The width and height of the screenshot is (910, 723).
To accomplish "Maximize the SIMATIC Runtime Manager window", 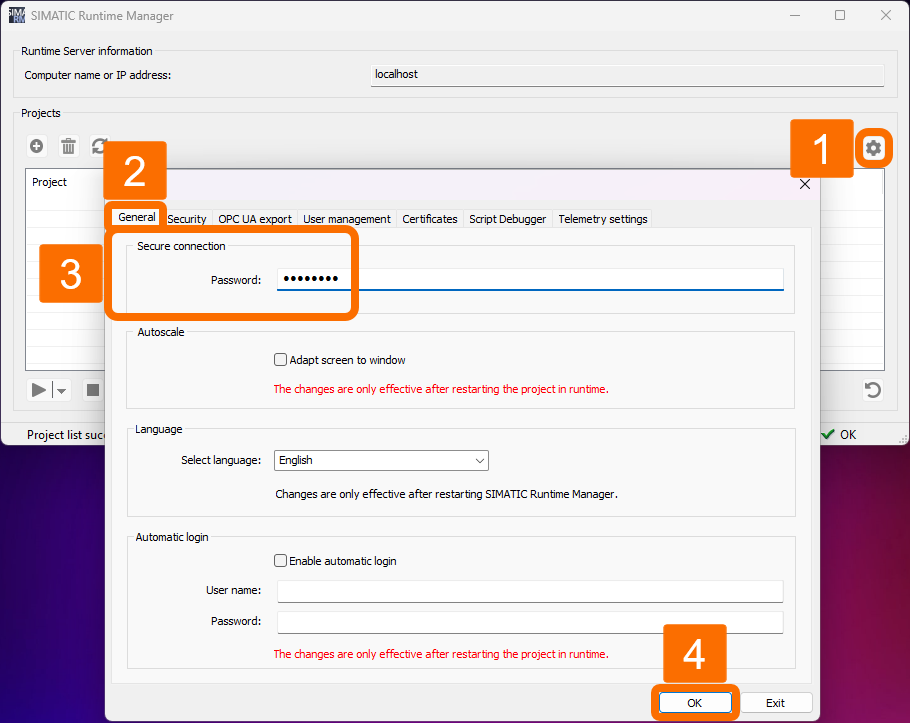I will click(x=840, y=15).
